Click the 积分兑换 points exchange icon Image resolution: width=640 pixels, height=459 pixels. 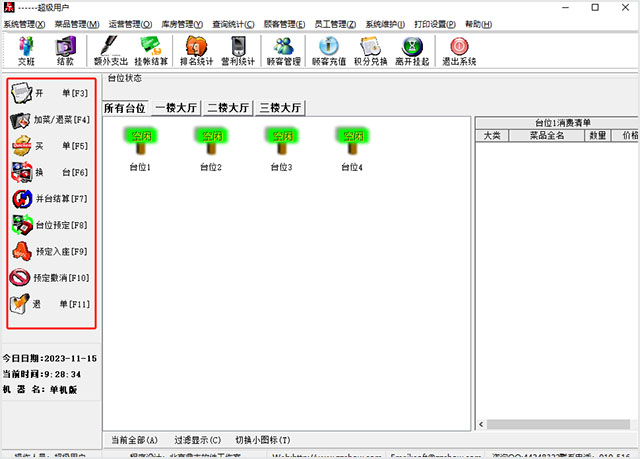370,50
